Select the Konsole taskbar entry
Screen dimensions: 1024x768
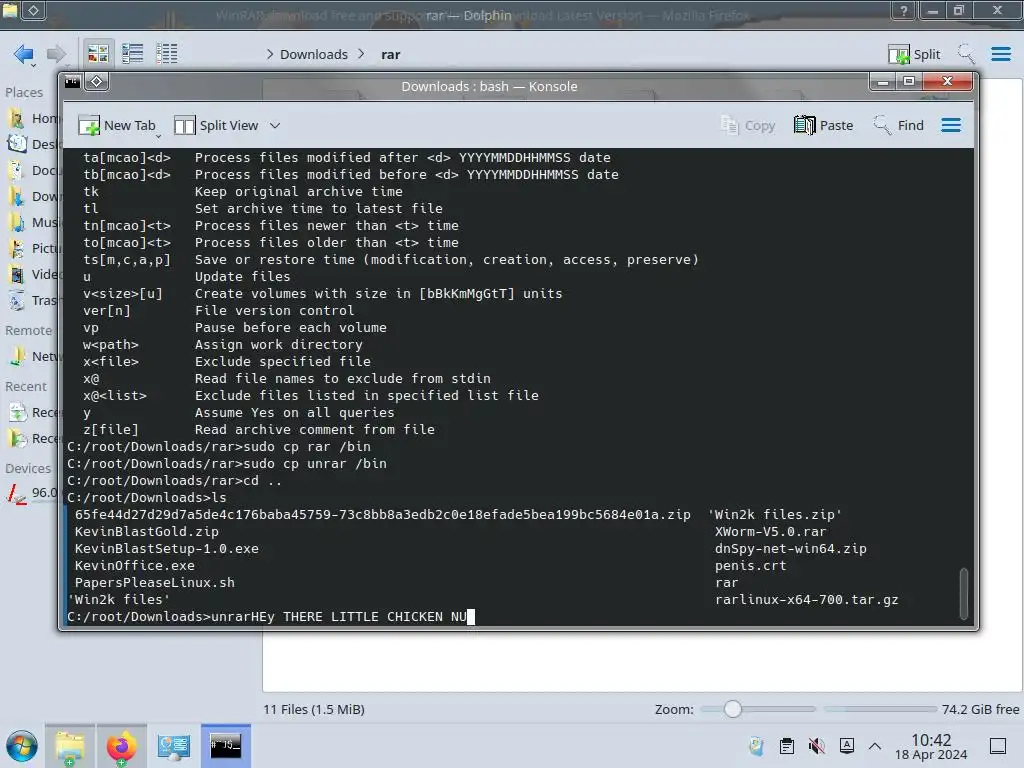pos(225,746)
